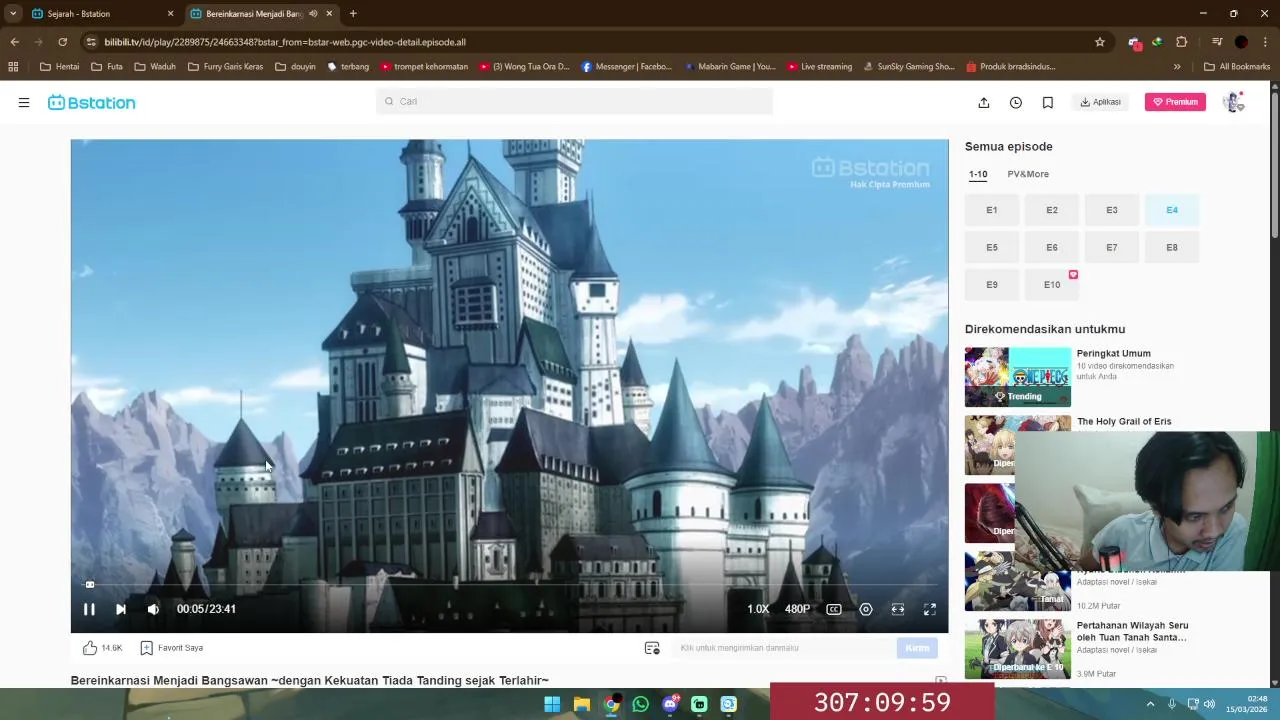The image size is (1280, 720).
Task: Open the tab search dropdown arrow
Action: [13, 14]
